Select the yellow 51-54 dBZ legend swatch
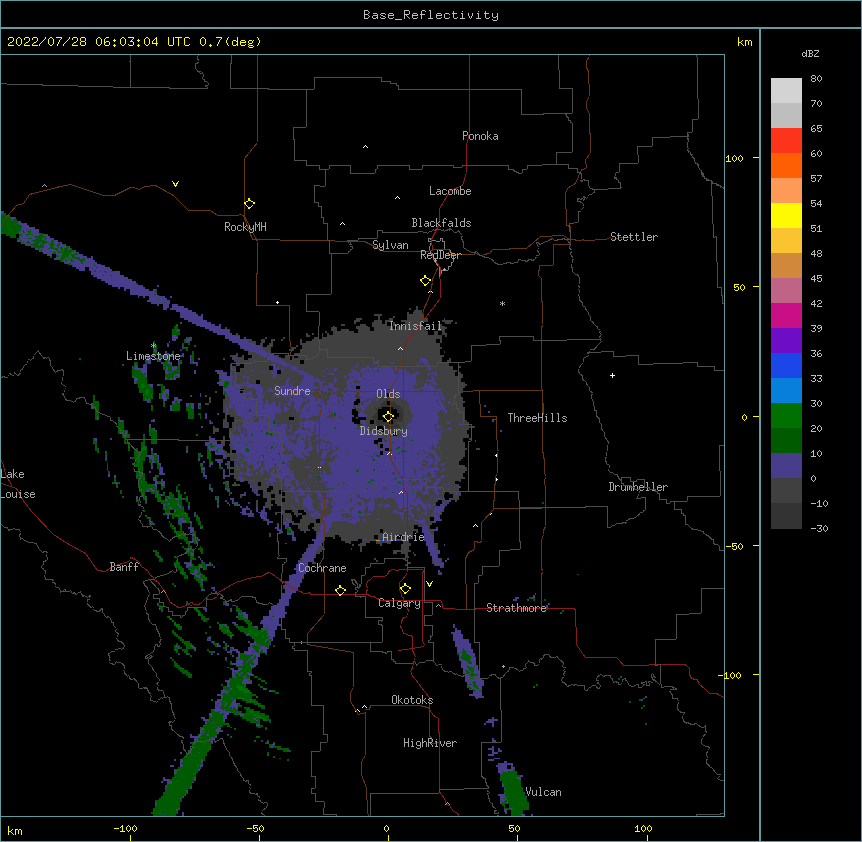 coord(786,215)
